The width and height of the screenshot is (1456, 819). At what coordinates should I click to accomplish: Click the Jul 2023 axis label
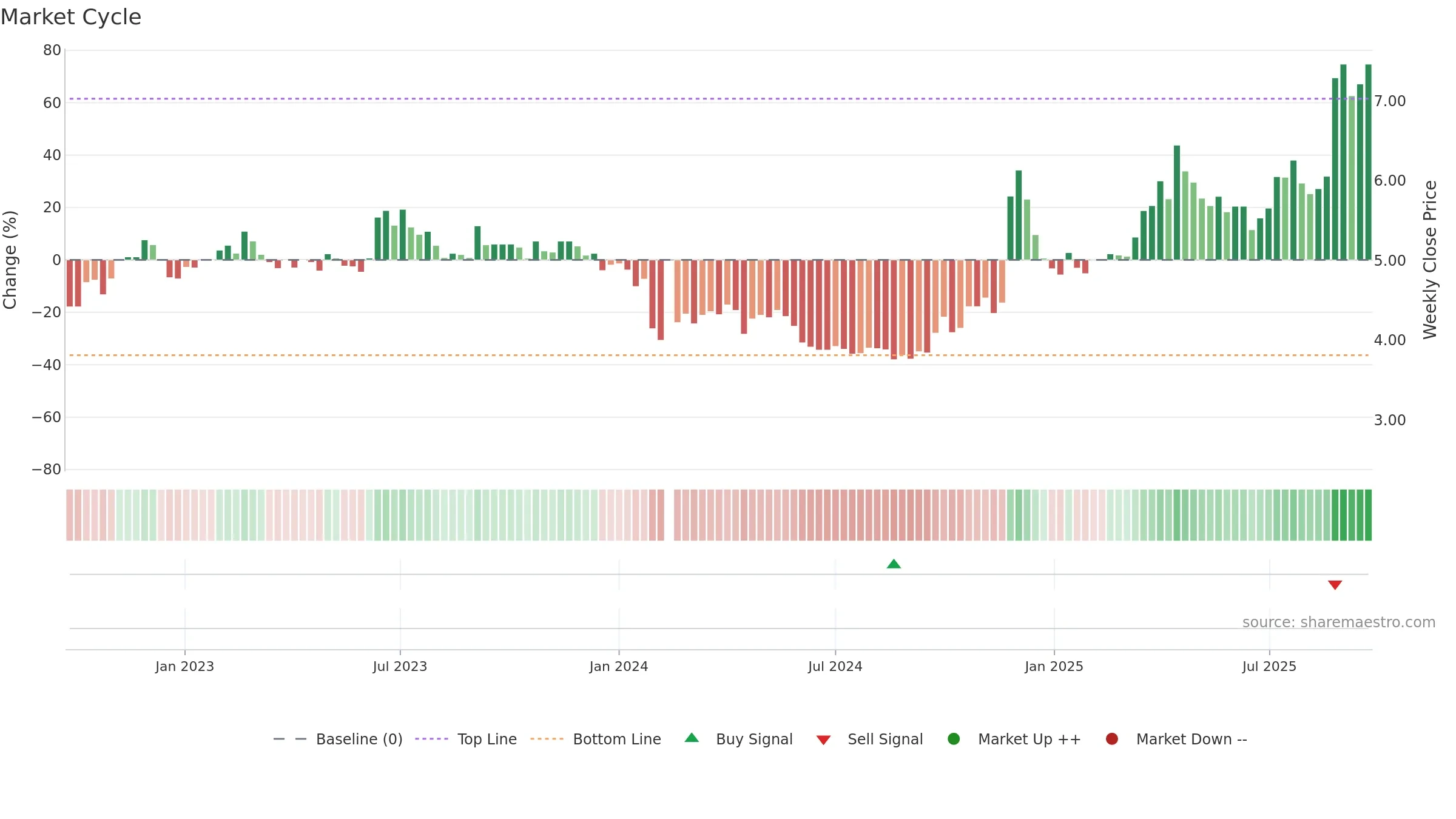400,666
